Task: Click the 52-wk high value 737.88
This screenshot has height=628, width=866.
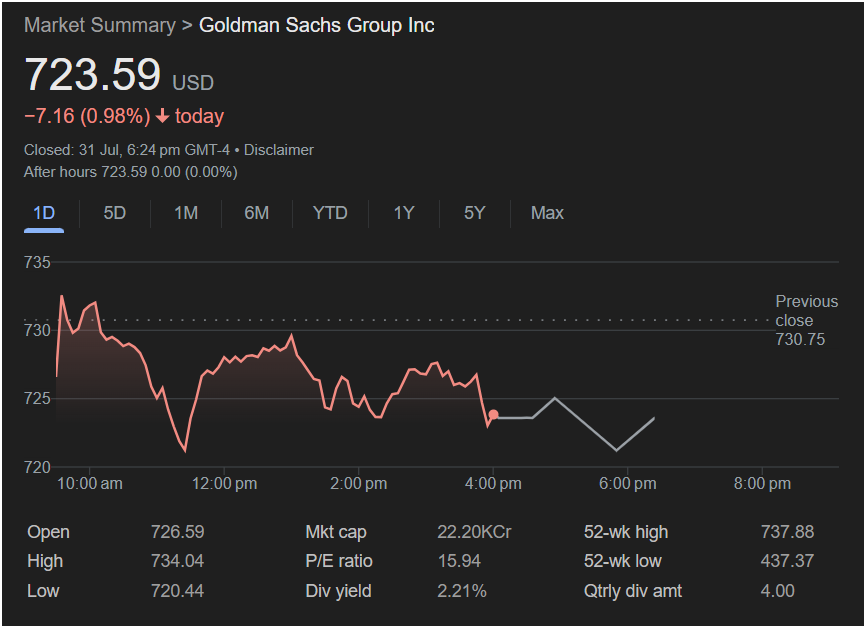Action: click(x=788, y=532)
